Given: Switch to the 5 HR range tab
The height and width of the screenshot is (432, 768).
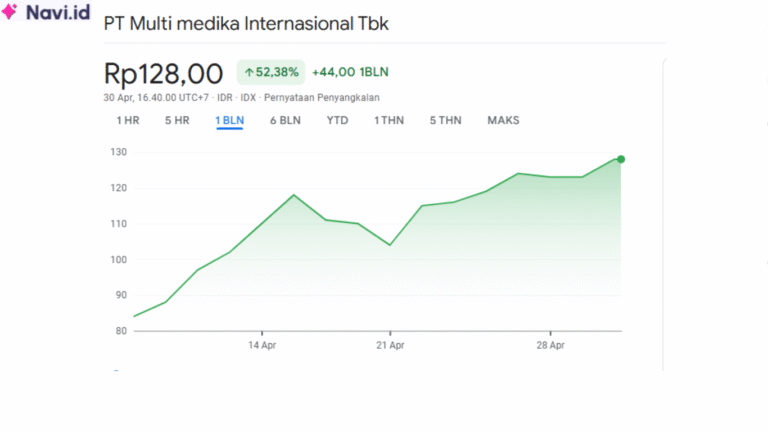Looking at the screenshot, I should click(177, 121).
